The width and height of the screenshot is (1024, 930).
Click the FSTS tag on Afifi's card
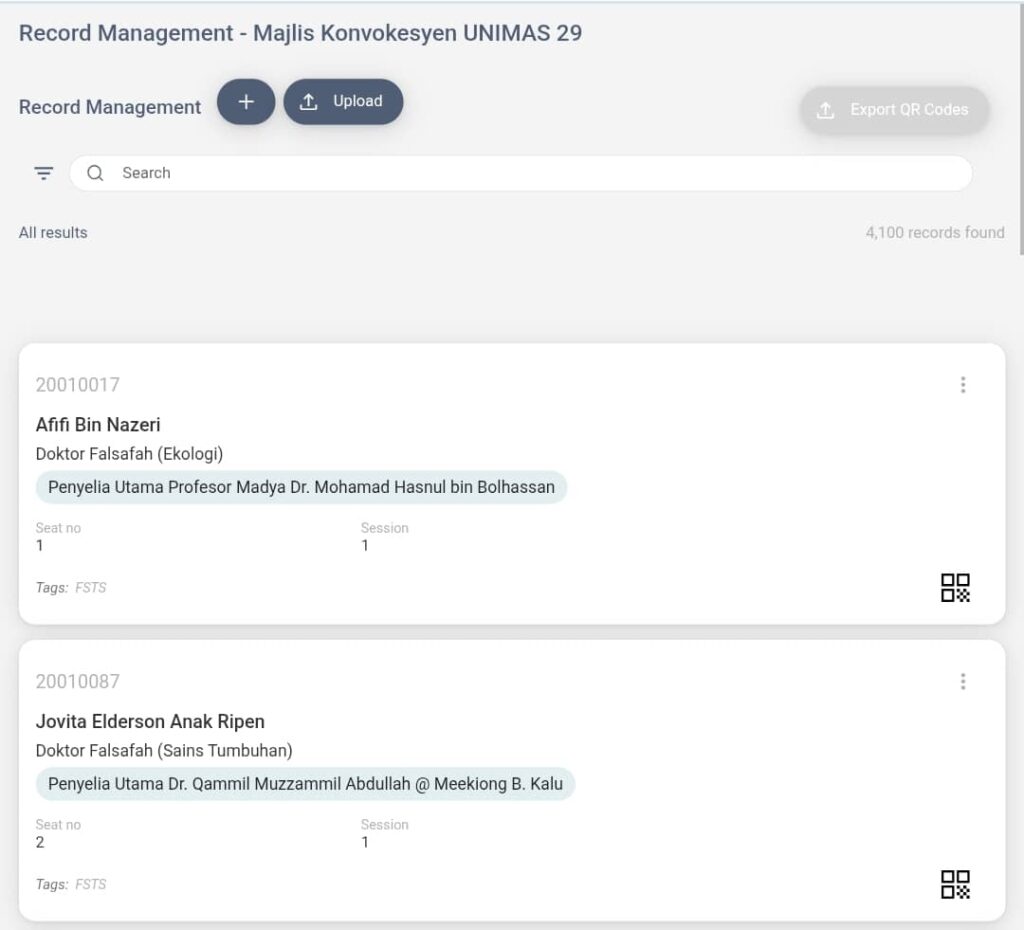(90, 588)
